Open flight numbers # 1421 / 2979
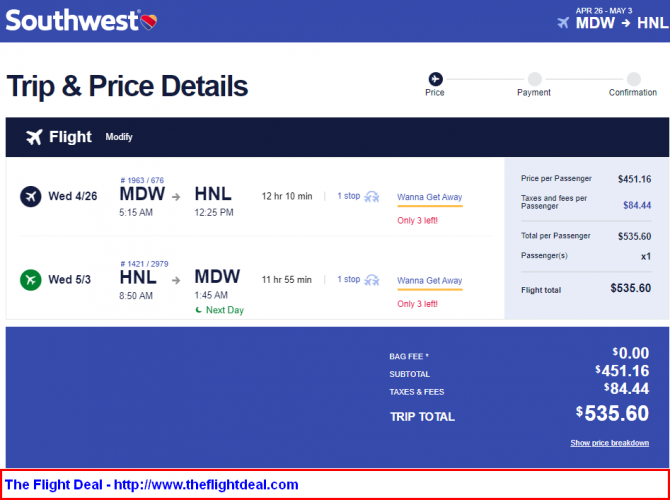The width and height of the screenshot is (670, 500). pyautogui.click(x=144, y=264)
